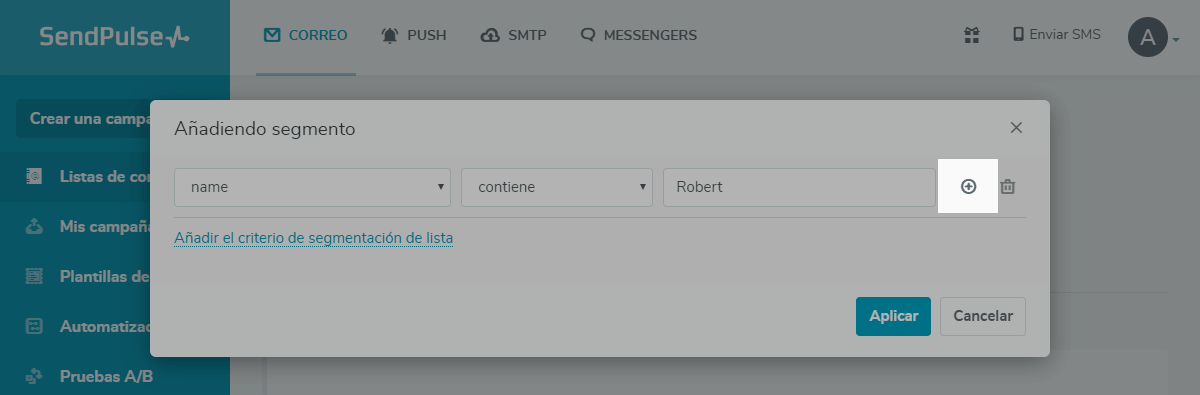1200x395 pixels.
Task: Open the MESSENGERS tab
Action: click(638, 35)
